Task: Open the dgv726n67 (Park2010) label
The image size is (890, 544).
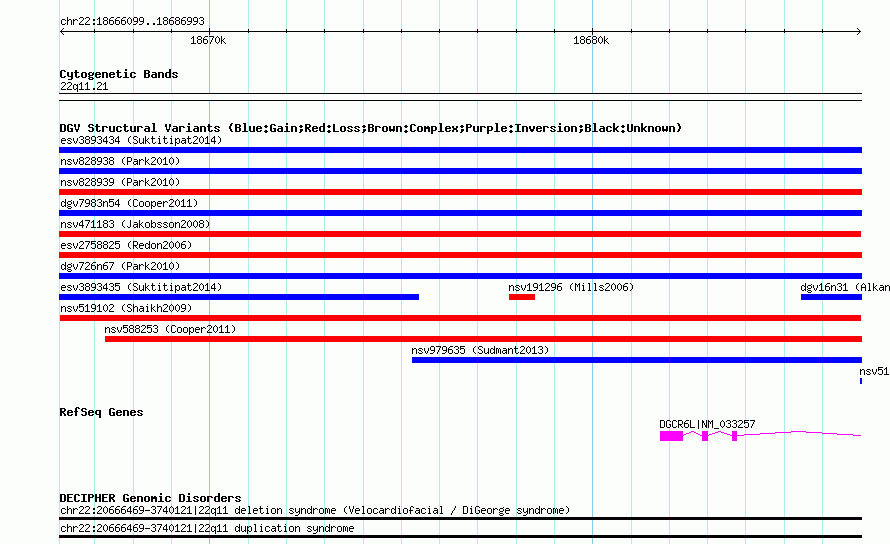Action: (x=120, y=266)
